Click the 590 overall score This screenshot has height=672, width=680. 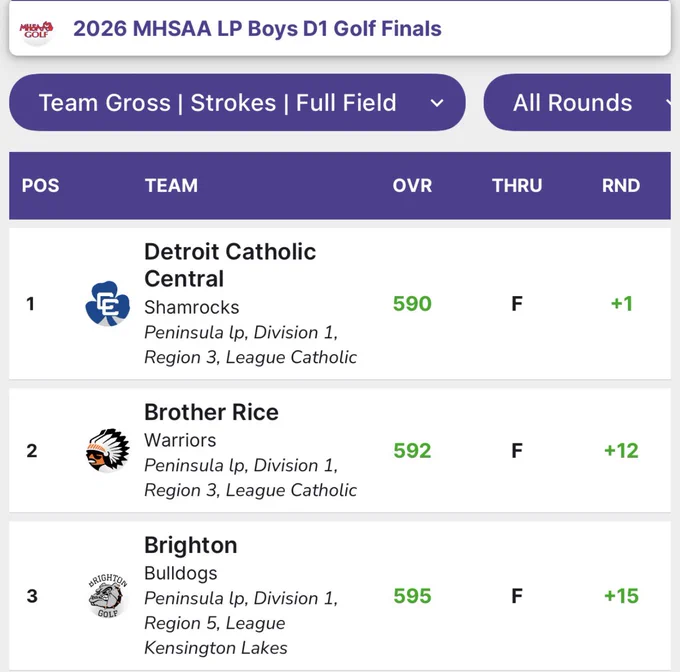point(412,303)
